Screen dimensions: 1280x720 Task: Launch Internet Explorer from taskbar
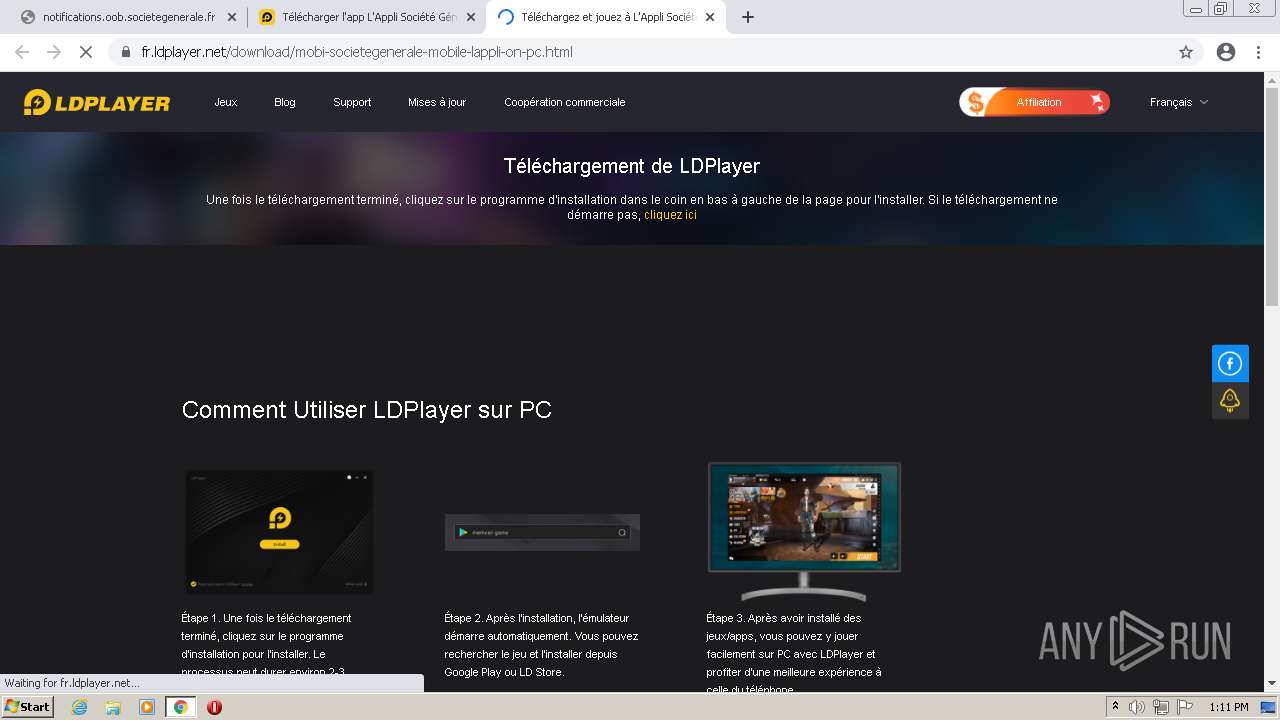80,707
